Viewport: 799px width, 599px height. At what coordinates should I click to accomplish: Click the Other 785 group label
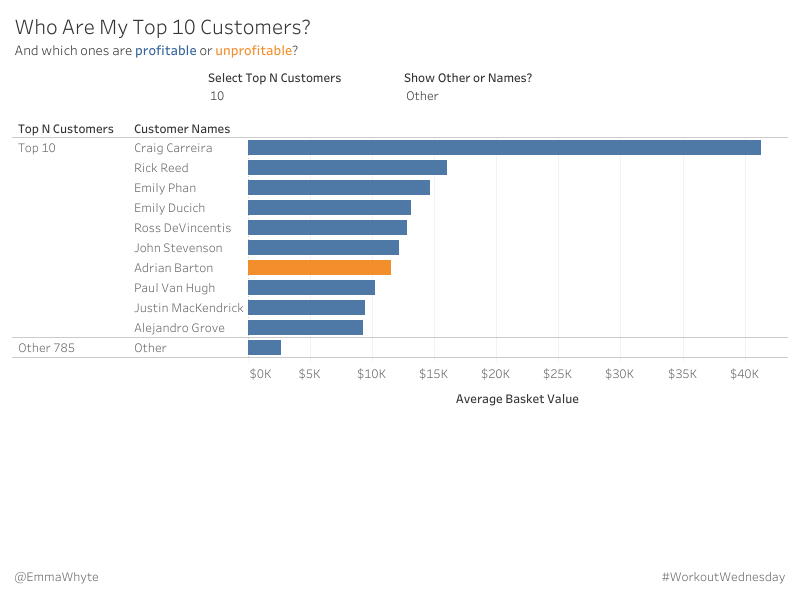pos(46,348)
